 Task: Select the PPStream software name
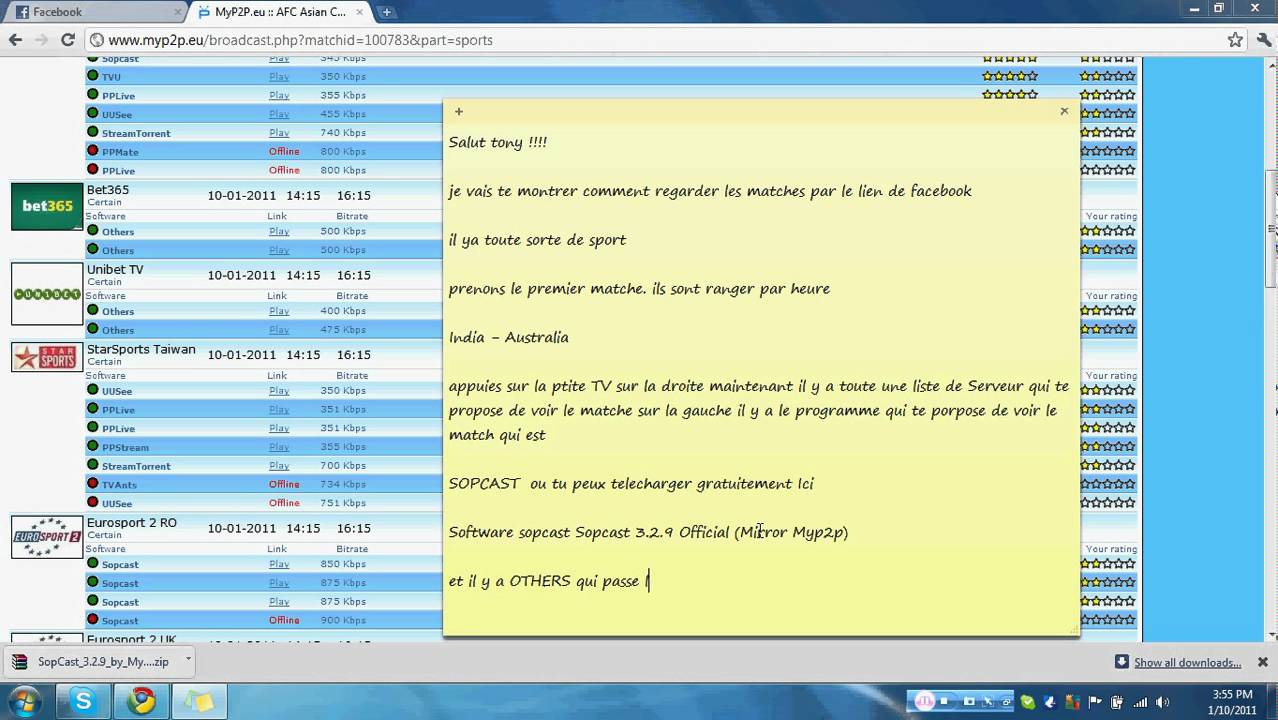pyautogui.click(x=125, y=447)
